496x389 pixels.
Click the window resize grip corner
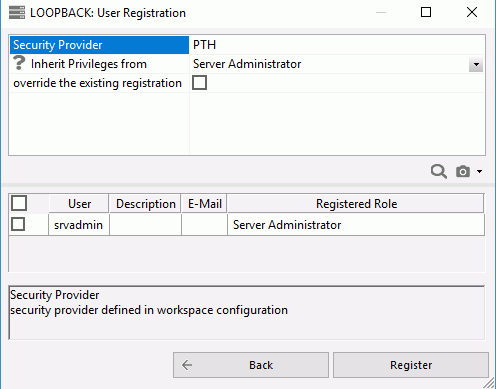pyautogui.click(x=489, y=383)
